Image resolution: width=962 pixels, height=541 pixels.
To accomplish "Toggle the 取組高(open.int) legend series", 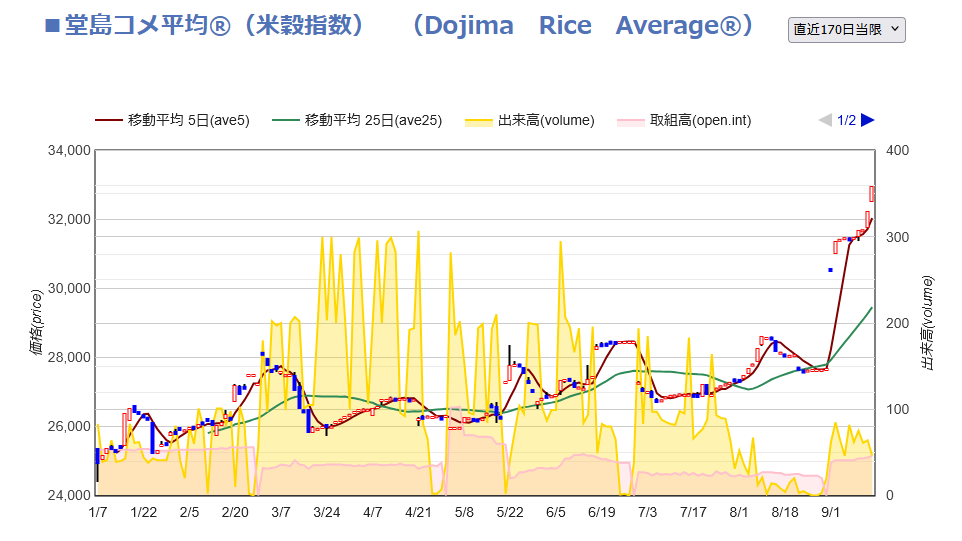I will (684, 120).
